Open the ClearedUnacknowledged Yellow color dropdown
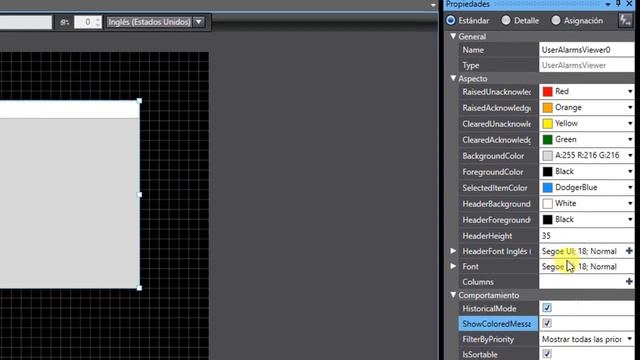640x360 pixels. click(630, 123)
